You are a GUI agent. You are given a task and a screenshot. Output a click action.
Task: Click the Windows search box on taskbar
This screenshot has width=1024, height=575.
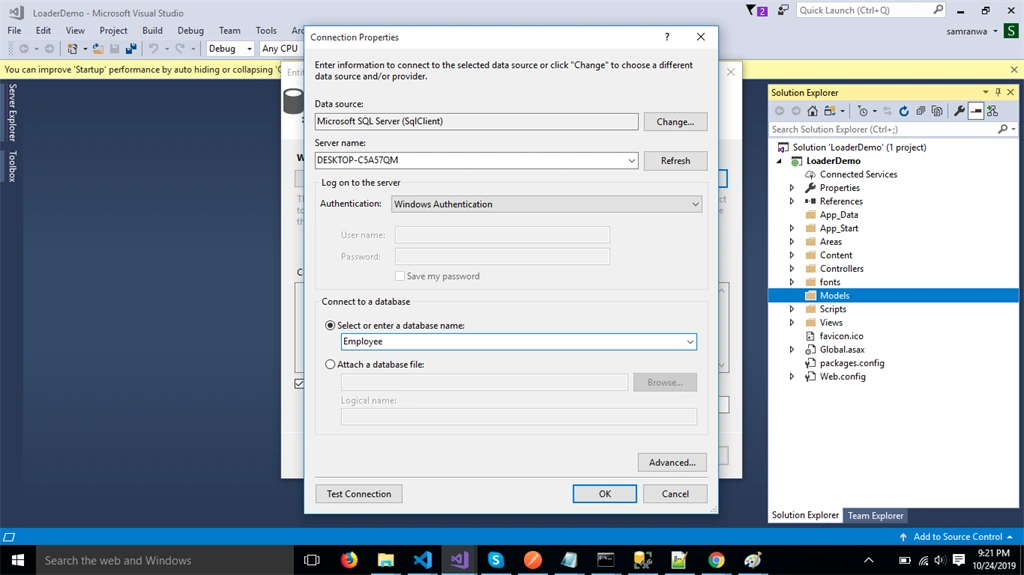[165, 560]
